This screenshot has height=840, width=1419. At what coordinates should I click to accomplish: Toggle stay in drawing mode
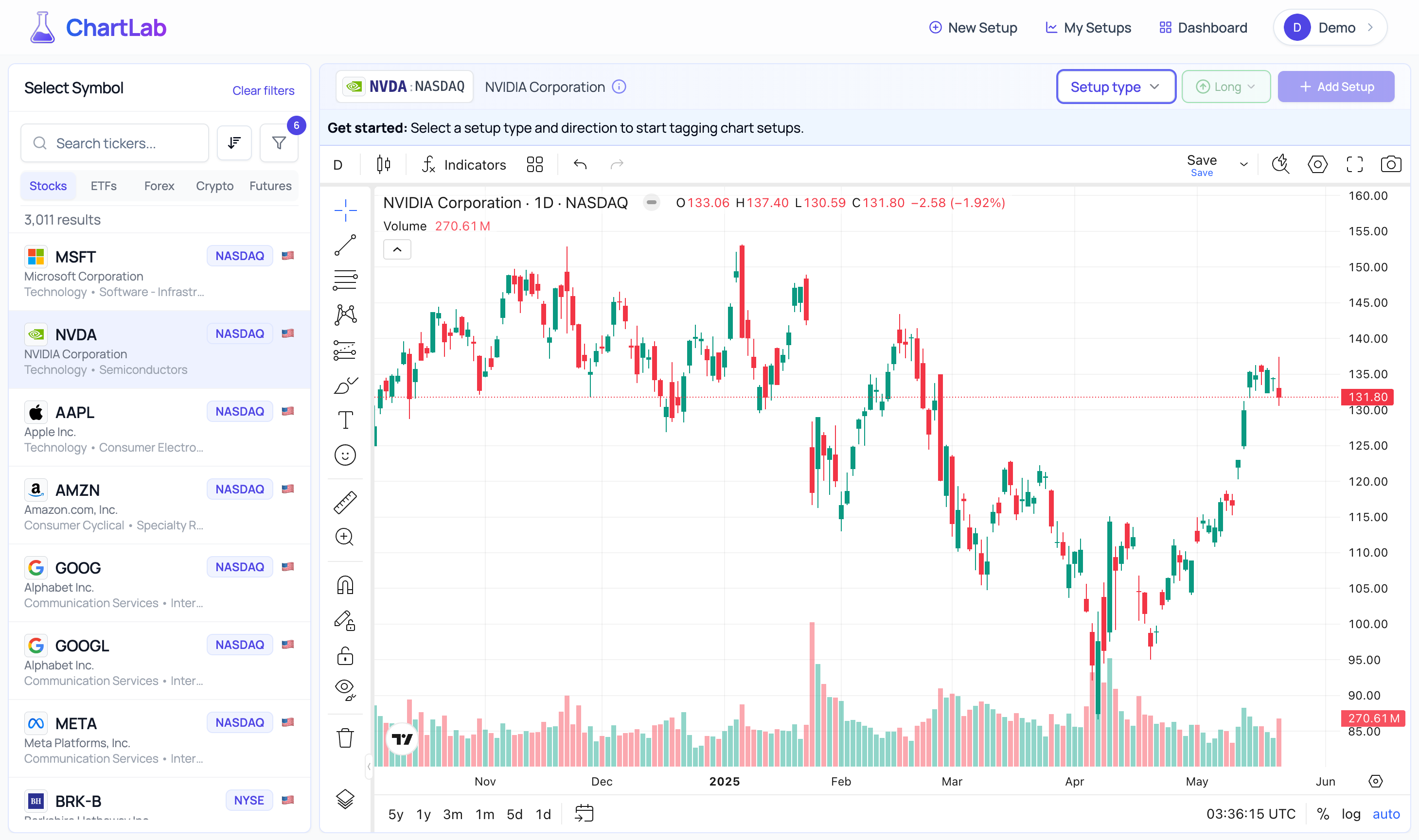click(x=345, y=621)
